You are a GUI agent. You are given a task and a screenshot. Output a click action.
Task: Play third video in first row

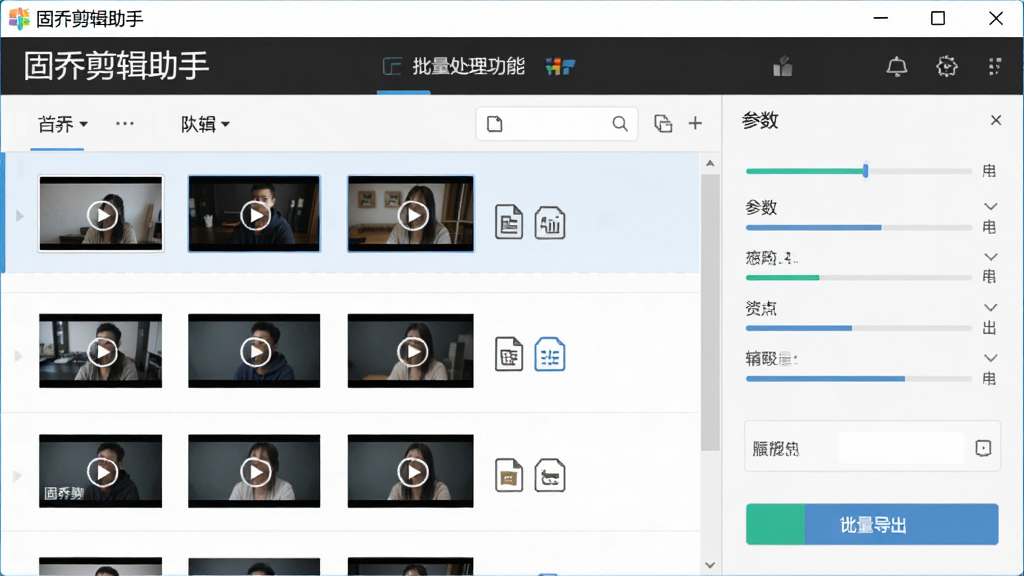click(413, 215)
